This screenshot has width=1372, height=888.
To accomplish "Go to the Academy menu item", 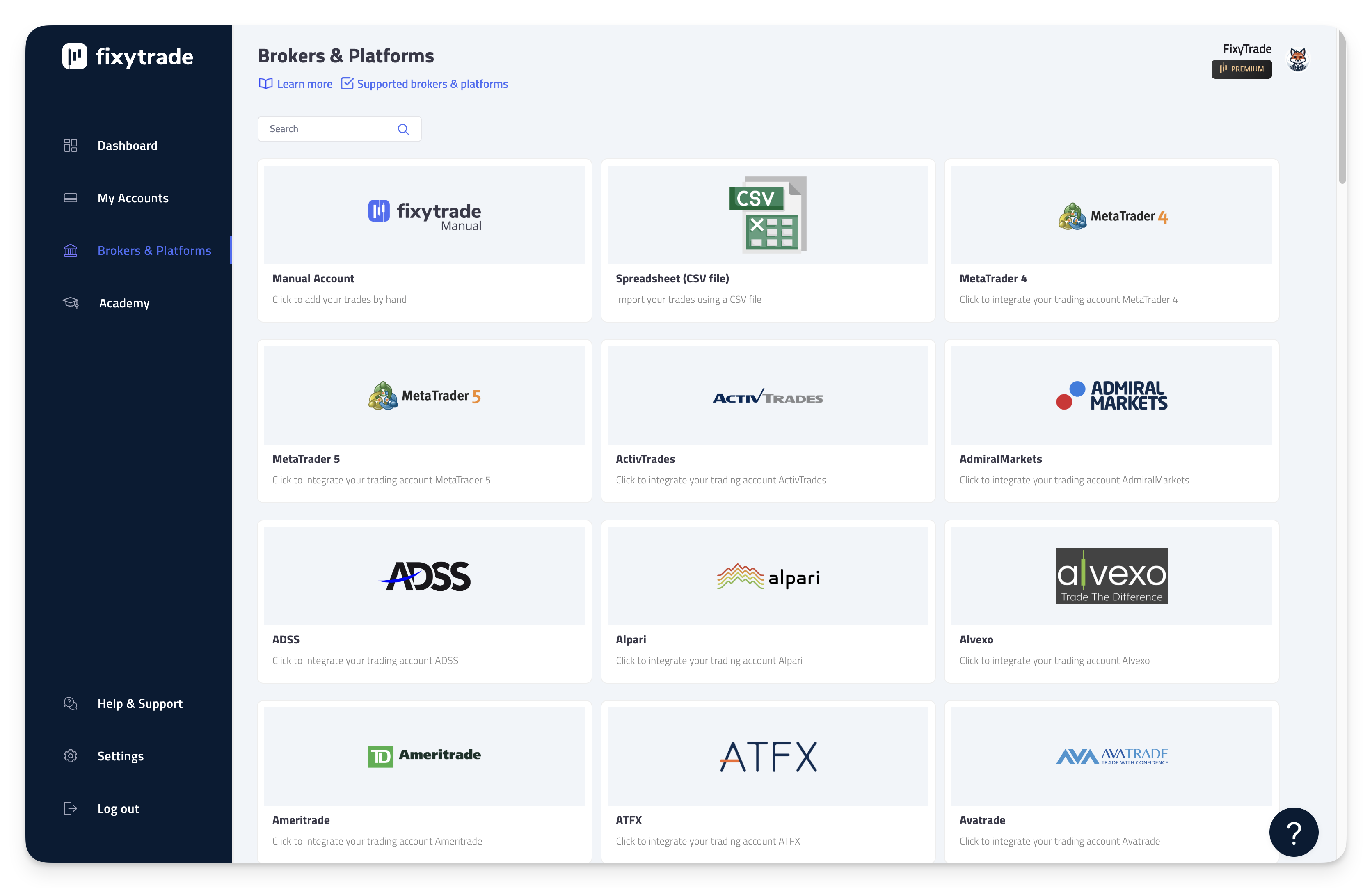I will pos(124,303).
